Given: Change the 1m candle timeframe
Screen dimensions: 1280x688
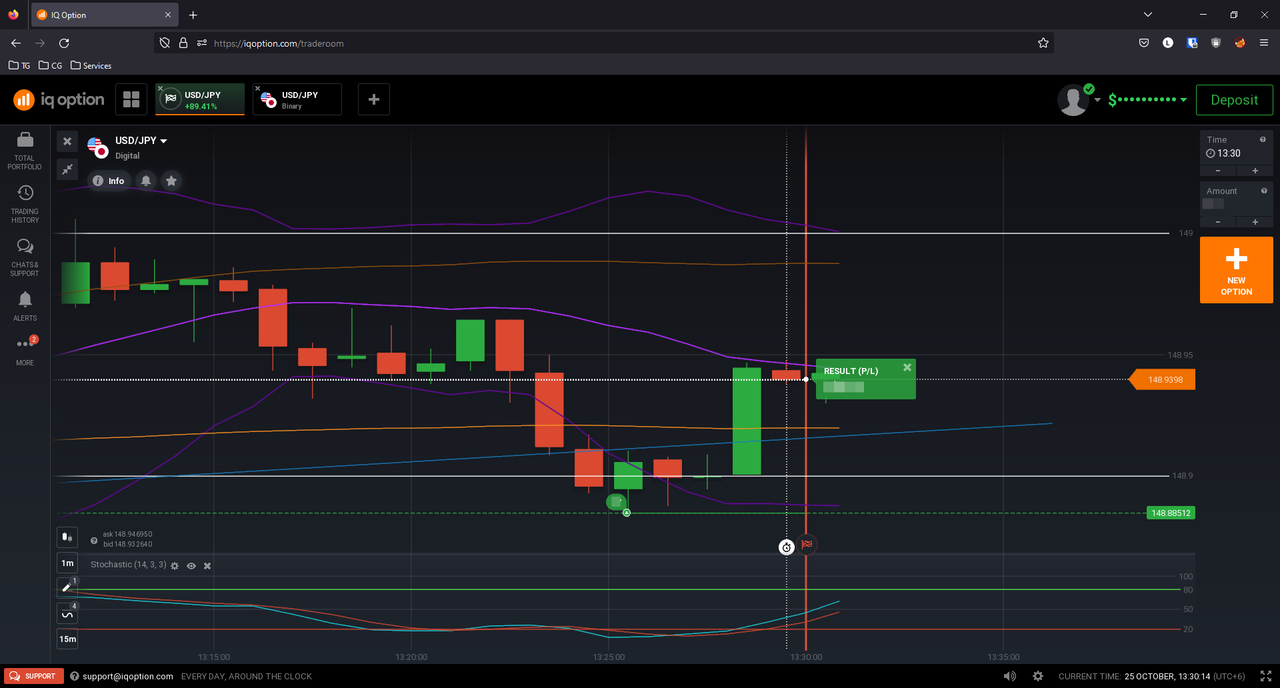Looking at the screenshot, I should pos(67,563).
